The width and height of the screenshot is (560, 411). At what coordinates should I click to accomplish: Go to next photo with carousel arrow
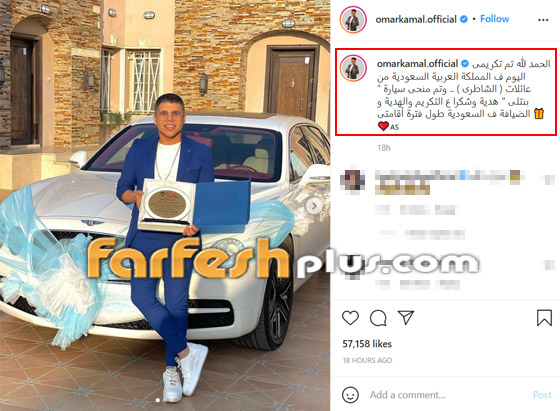tap(314, 206)
